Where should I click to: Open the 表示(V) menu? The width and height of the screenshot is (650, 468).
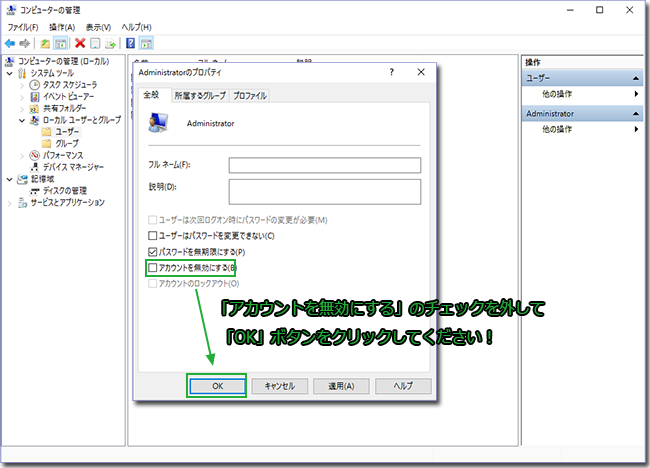click(98, 27)
